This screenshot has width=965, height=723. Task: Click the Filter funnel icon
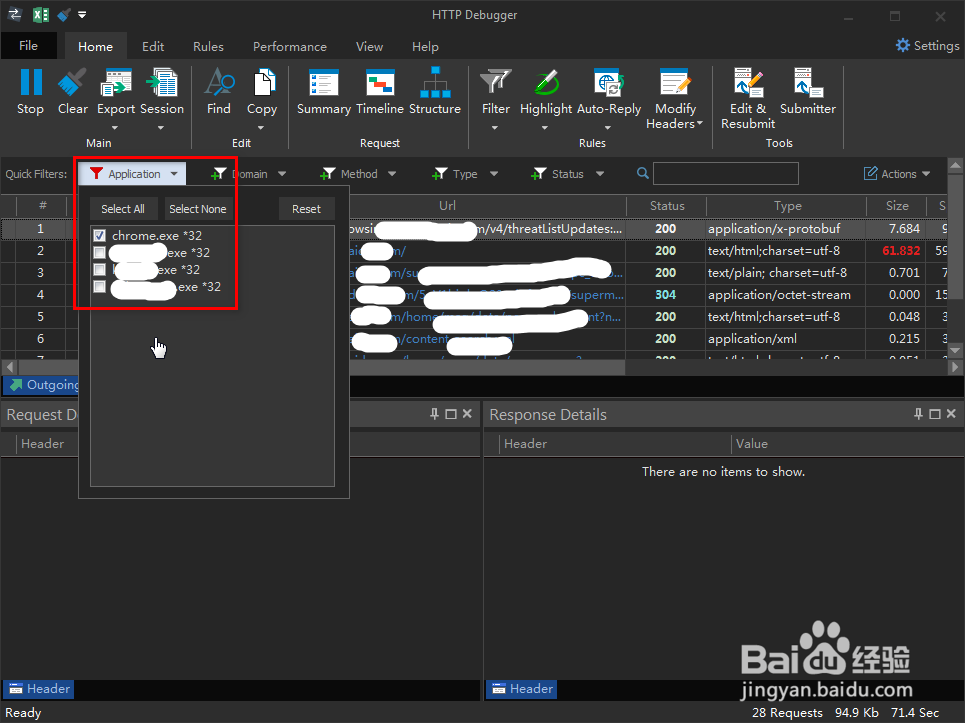pyautogui.click(x=495, y=83)
